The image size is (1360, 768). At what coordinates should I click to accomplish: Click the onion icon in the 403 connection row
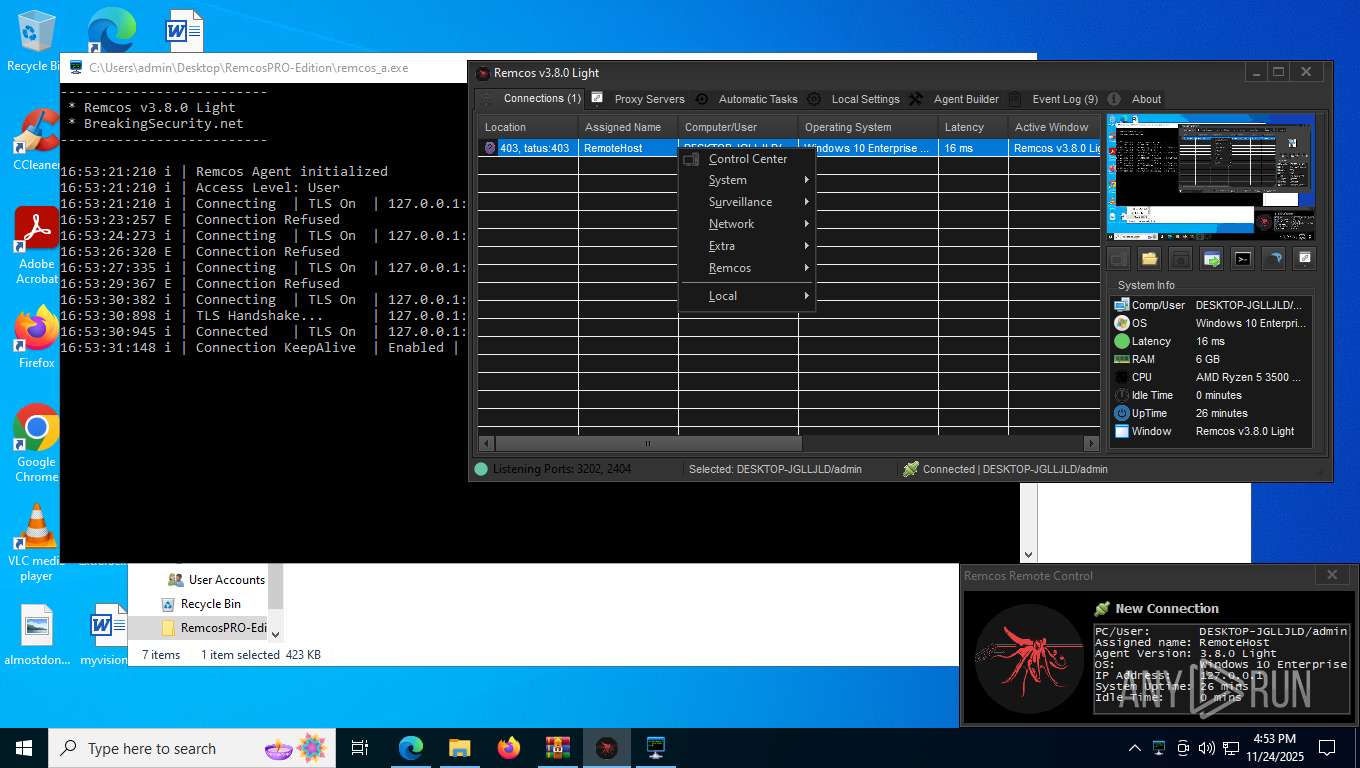point(490,148)
